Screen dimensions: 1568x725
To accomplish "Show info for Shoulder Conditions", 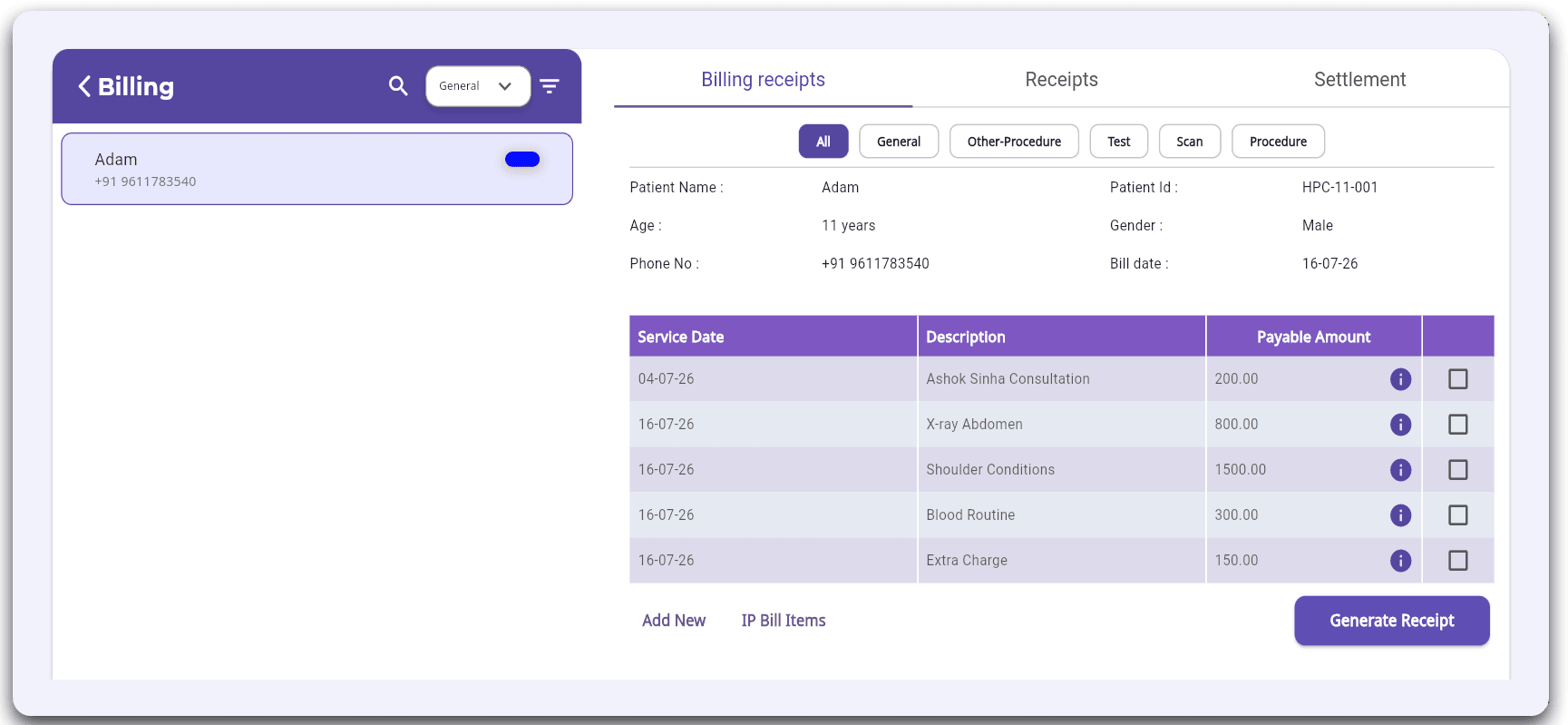I will pyautogui.click(x=1400, y=470).
